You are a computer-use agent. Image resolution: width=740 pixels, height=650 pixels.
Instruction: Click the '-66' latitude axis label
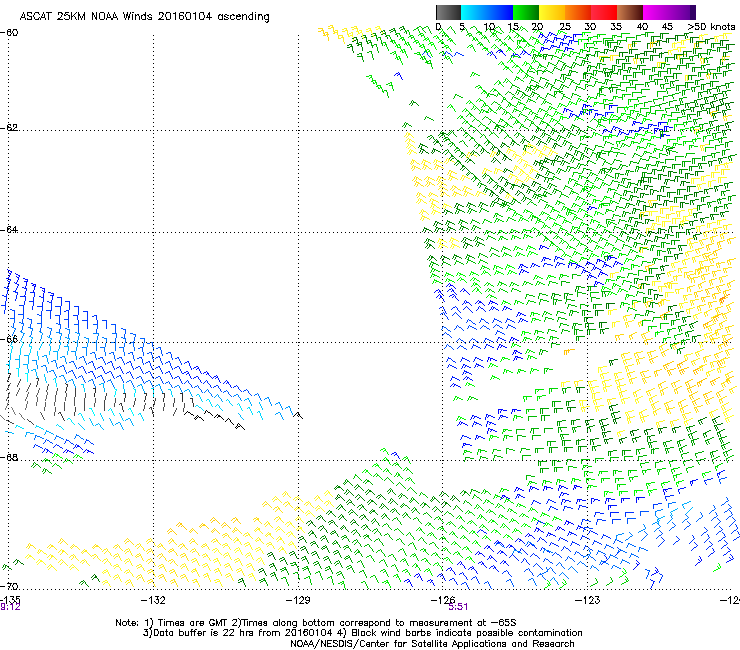click(9, 339)
